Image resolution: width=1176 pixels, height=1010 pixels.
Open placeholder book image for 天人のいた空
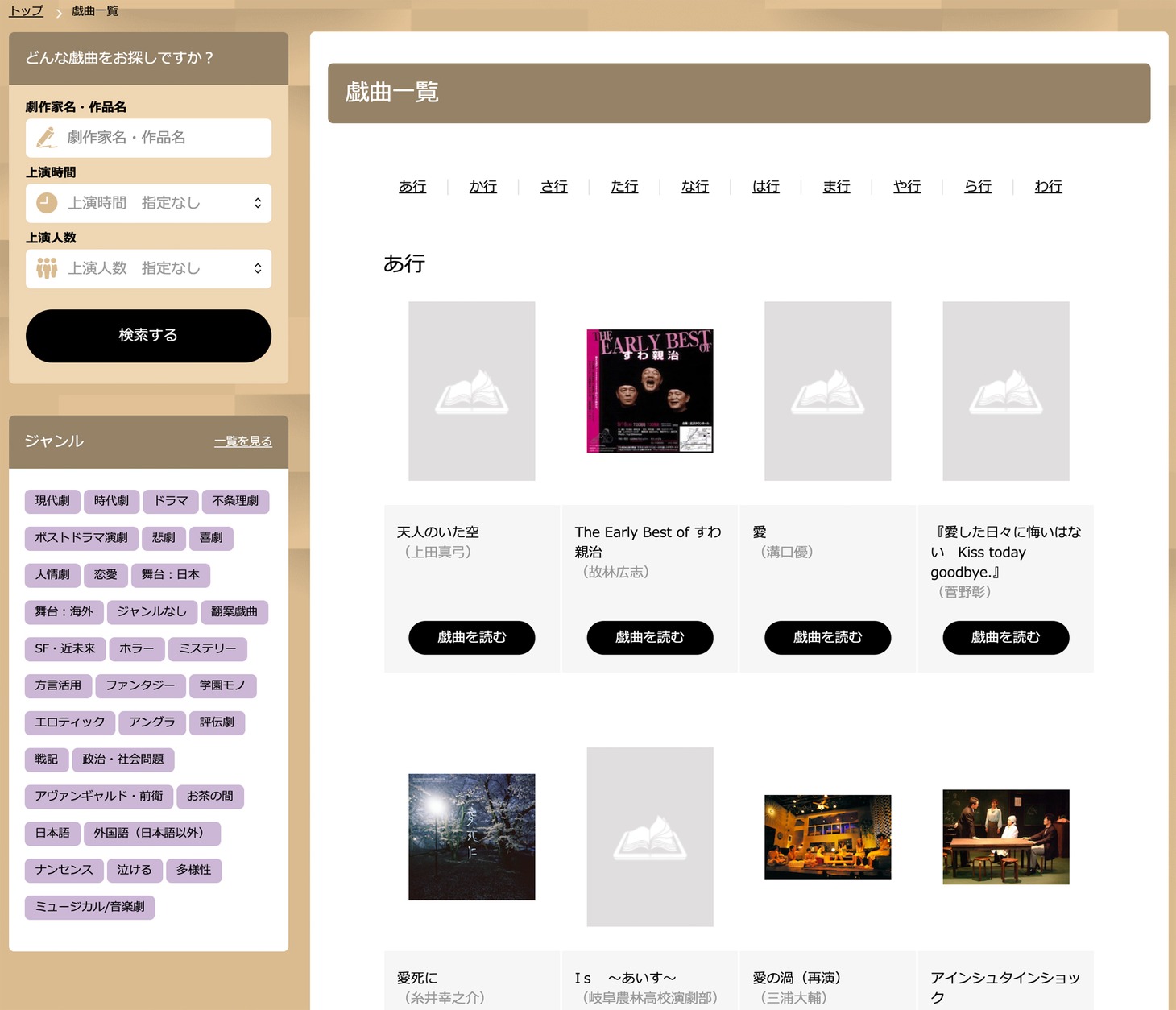[472, 391]
